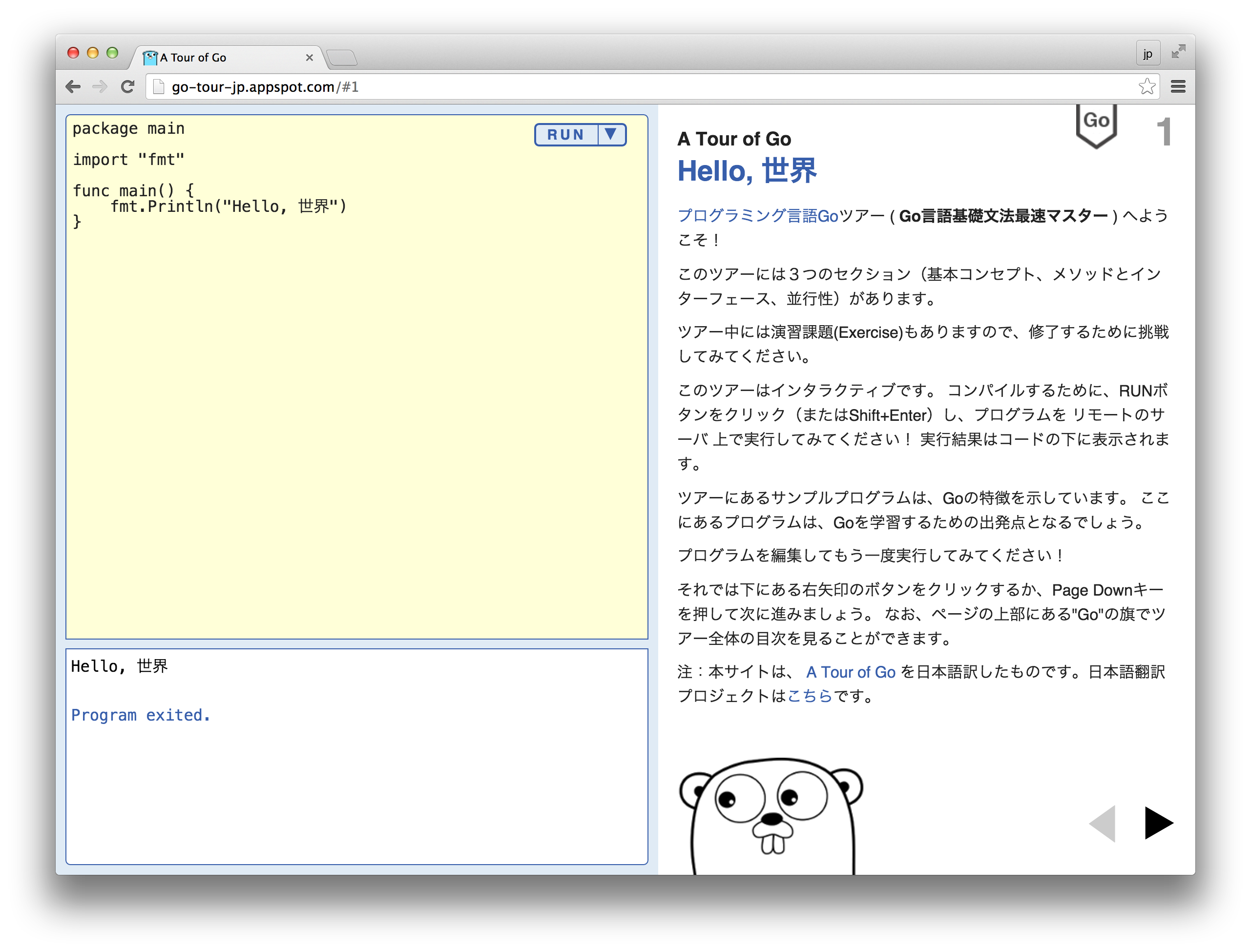Click the yellow minimize window button

(92, 53)
